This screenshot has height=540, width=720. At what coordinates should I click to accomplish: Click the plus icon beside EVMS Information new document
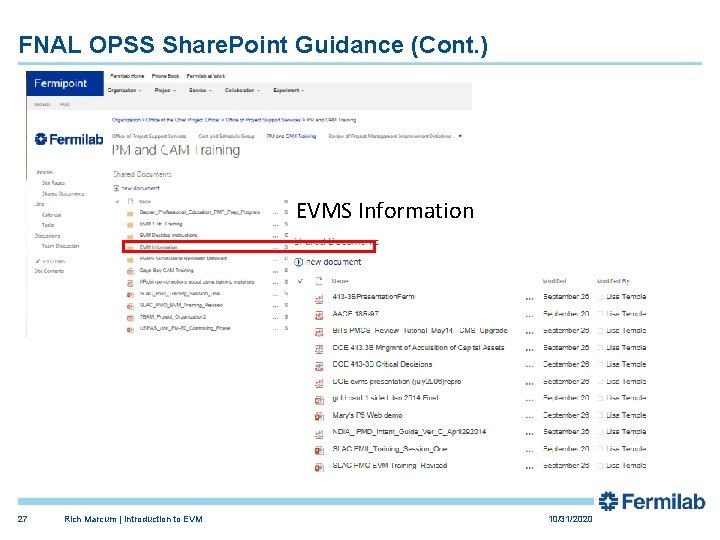298,262
